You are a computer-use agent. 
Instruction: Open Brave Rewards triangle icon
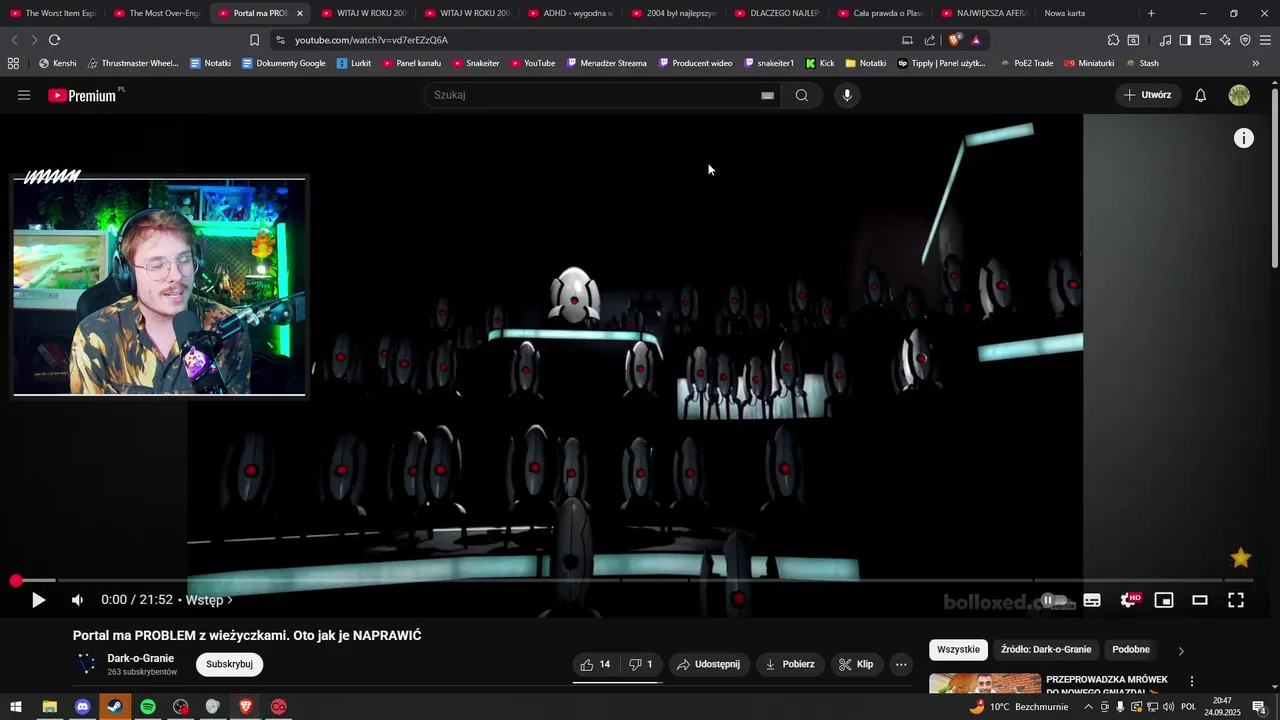(x=976, y=40)
